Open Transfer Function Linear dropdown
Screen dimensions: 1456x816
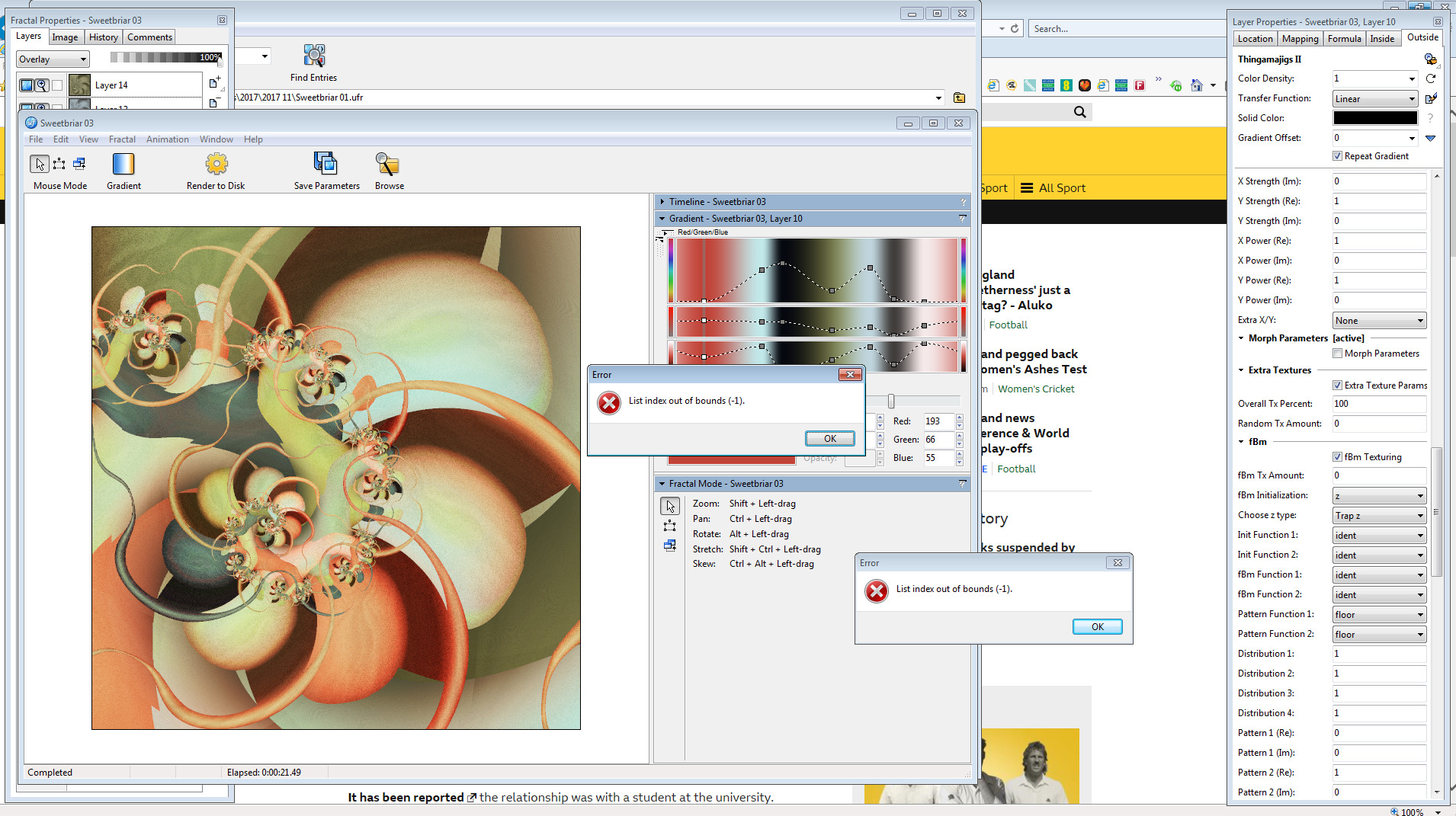click(x=1374, y=99)
